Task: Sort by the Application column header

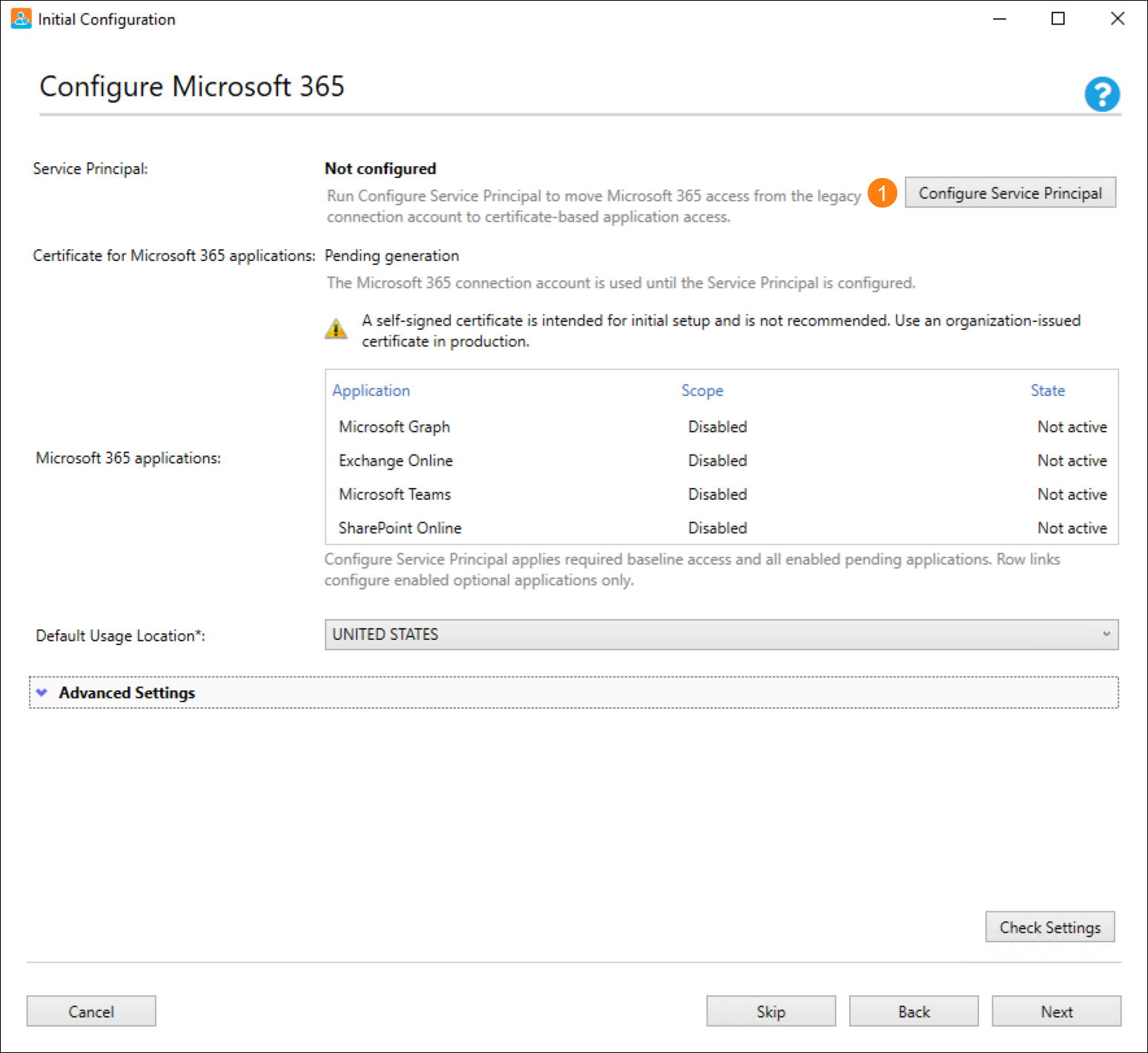Action: [x=371, y=391]
